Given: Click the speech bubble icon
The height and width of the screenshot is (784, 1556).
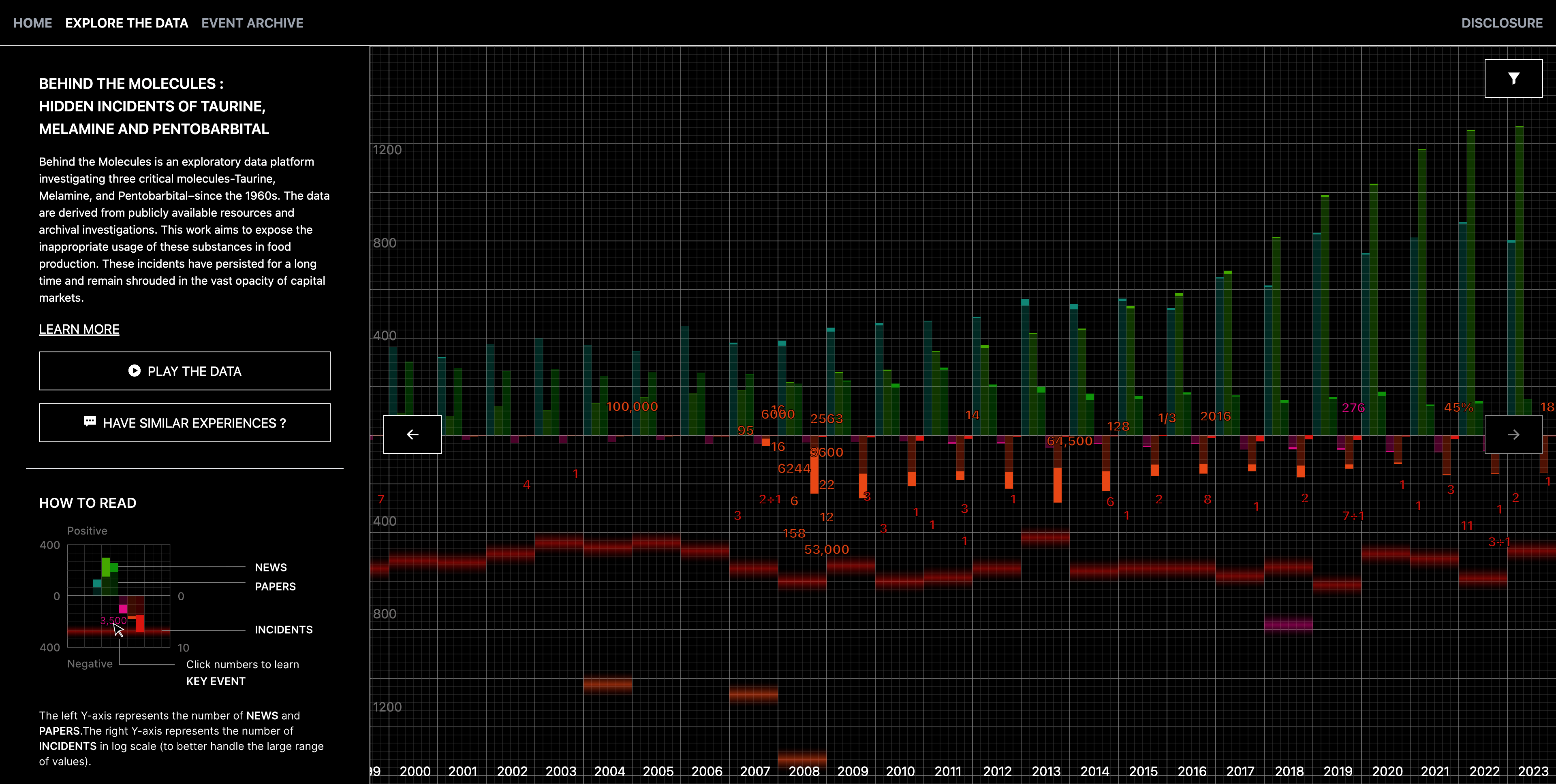Looking at the screenshot, I should (x=90, y=422).
